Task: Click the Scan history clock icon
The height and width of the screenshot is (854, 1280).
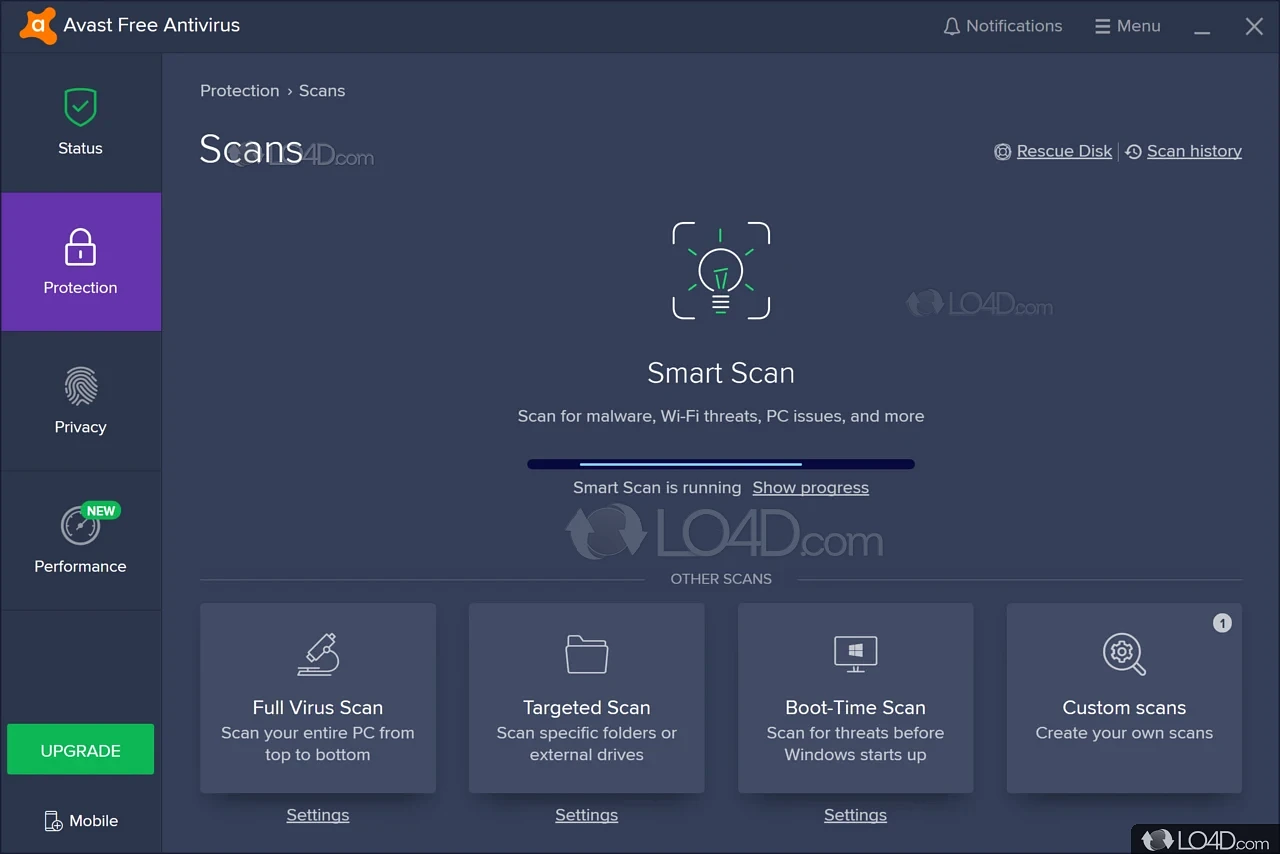Action: tap(1133, 152)
